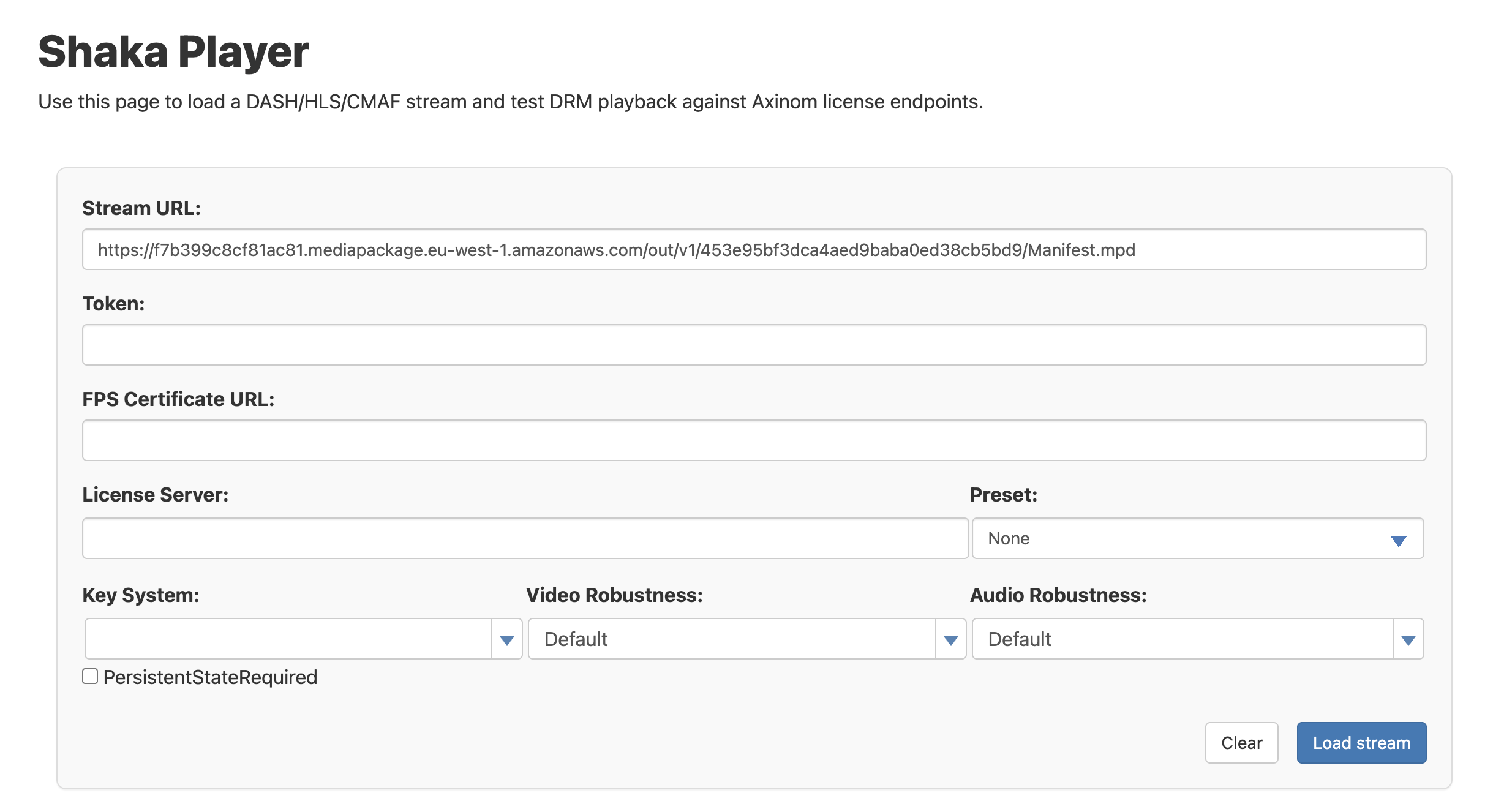Click the Stream URL label
This screenshot has height=812, width=1504.
pyautogui.click(x=141, y=208)
